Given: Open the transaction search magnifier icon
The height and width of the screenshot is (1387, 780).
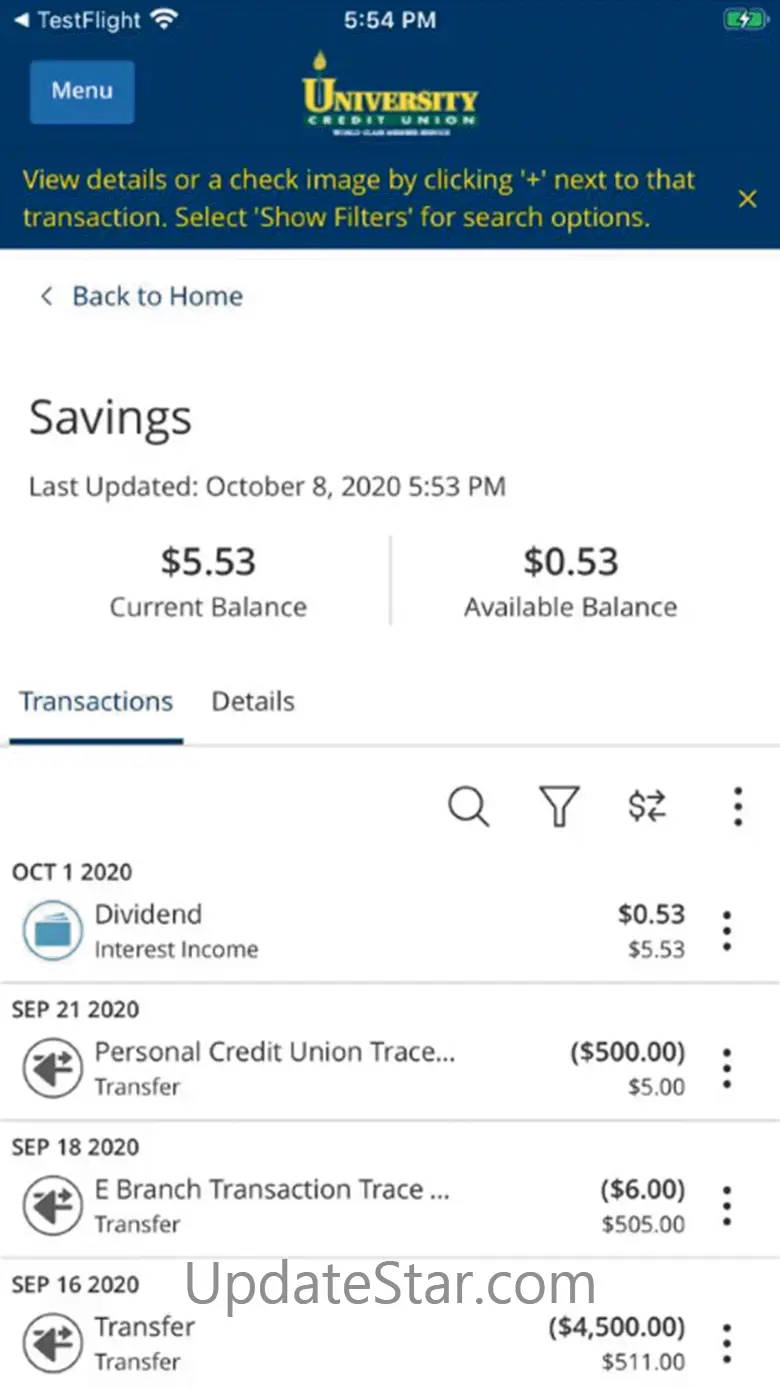Looking at the screenshot, I should point(468,806).
